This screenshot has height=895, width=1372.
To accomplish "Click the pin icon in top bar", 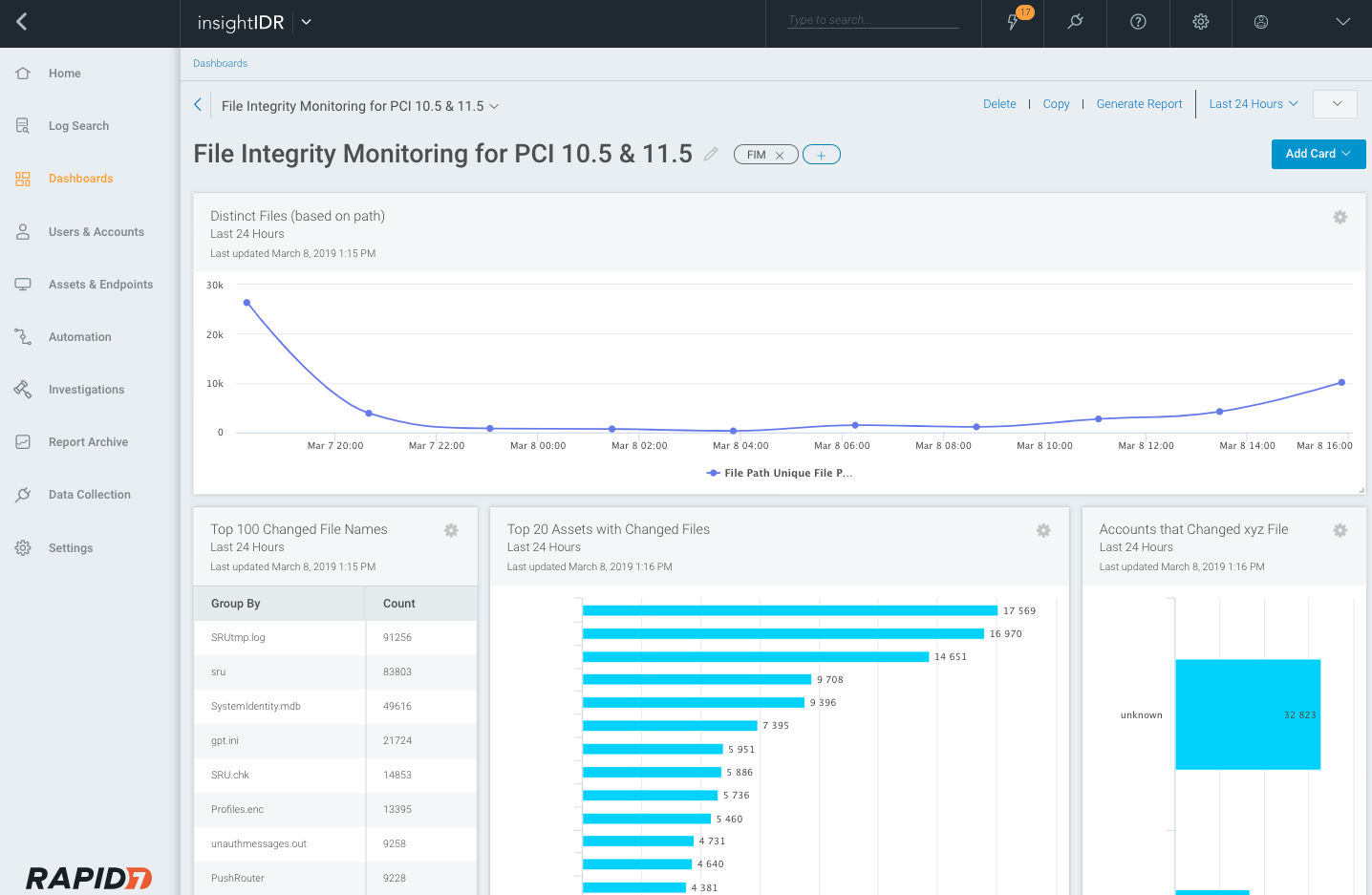I will (x=1075, y=22).
